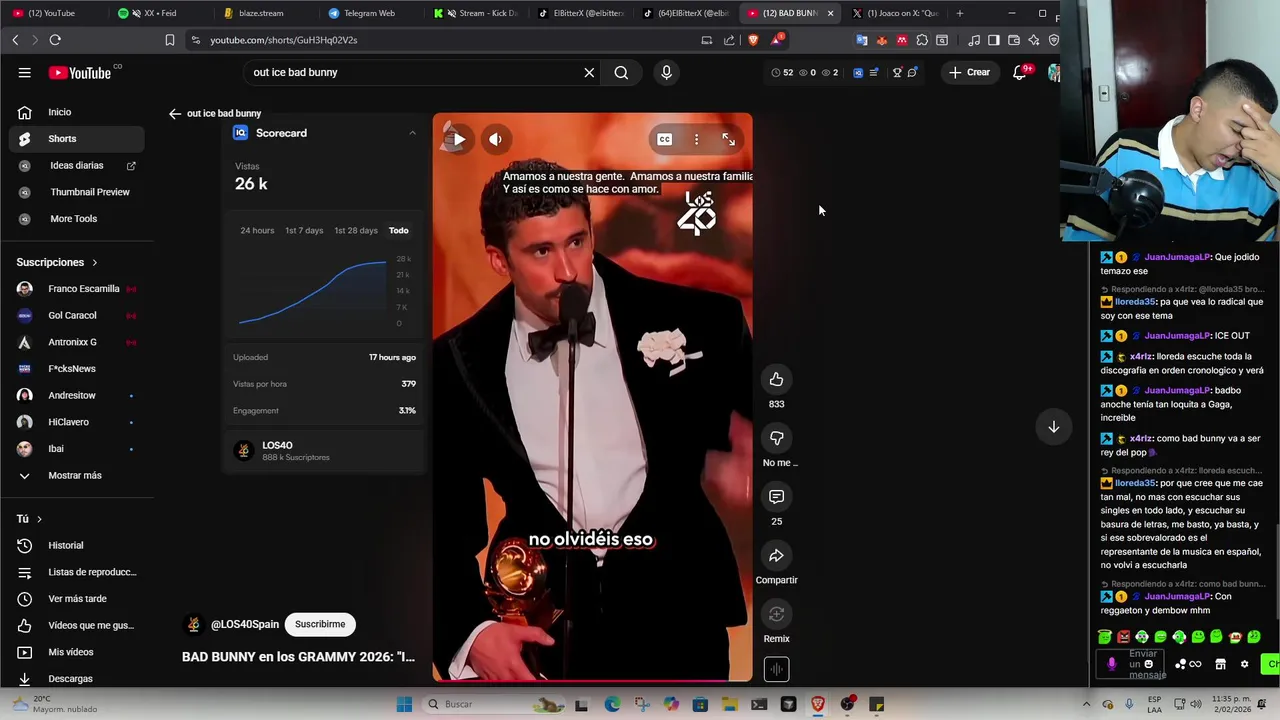Toggle closed captions on the short
This screenshot has width=1280, height=720.
[665, 139]
